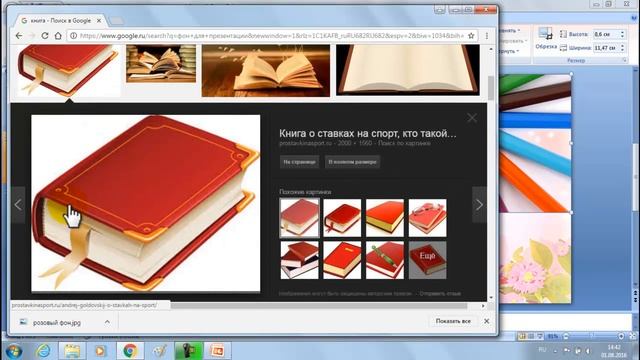
Task: Decrease 'Ширина' value with down spinner
Action: click(622, 50)
